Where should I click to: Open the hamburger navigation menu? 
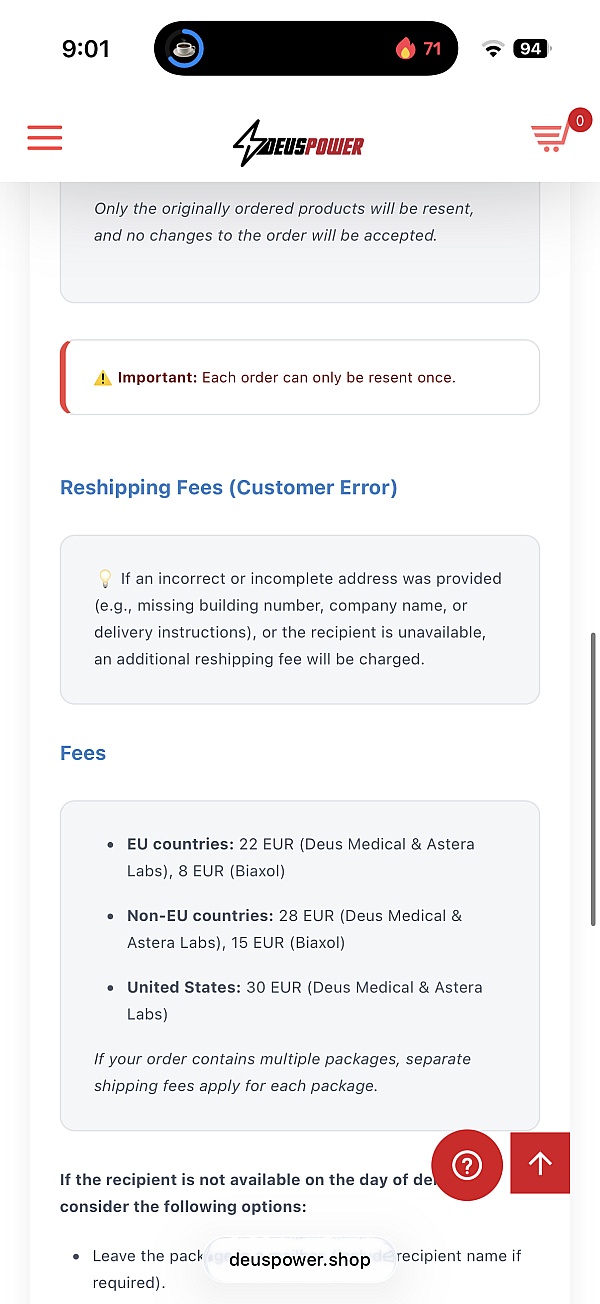[x=45, y=138]
